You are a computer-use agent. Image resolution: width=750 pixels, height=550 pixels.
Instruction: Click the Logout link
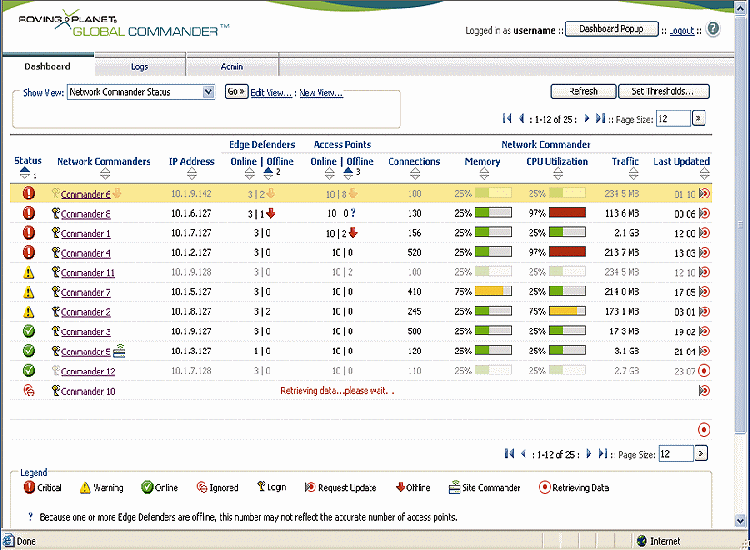point(682,30)
